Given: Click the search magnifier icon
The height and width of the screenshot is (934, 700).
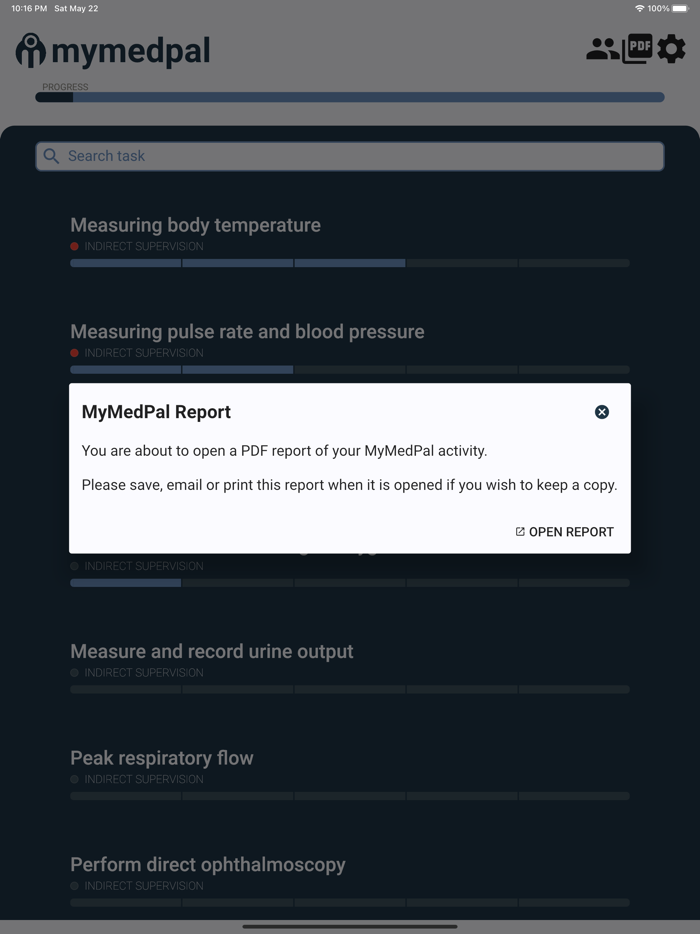Looking at the screenshot, I should point(52,156).
